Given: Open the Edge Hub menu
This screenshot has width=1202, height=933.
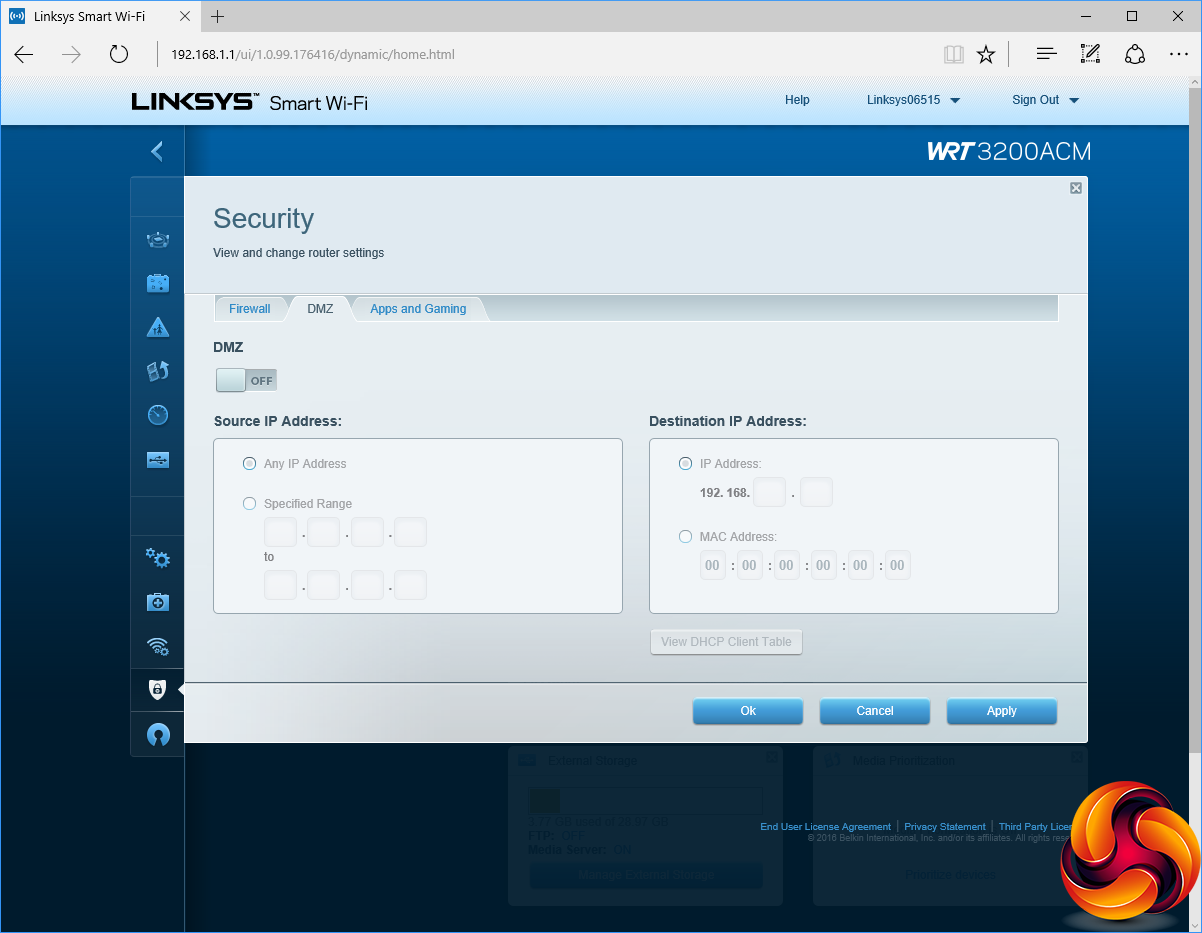Looking at the screenshot, I should [x=1046, y=54].
